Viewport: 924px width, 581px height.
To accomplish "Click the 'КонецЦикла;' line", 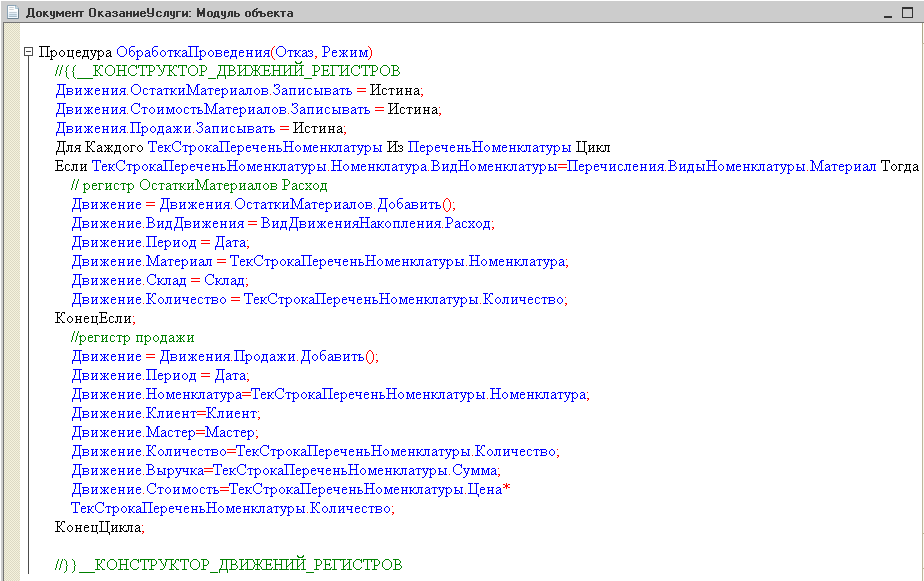I will point(100,527).
